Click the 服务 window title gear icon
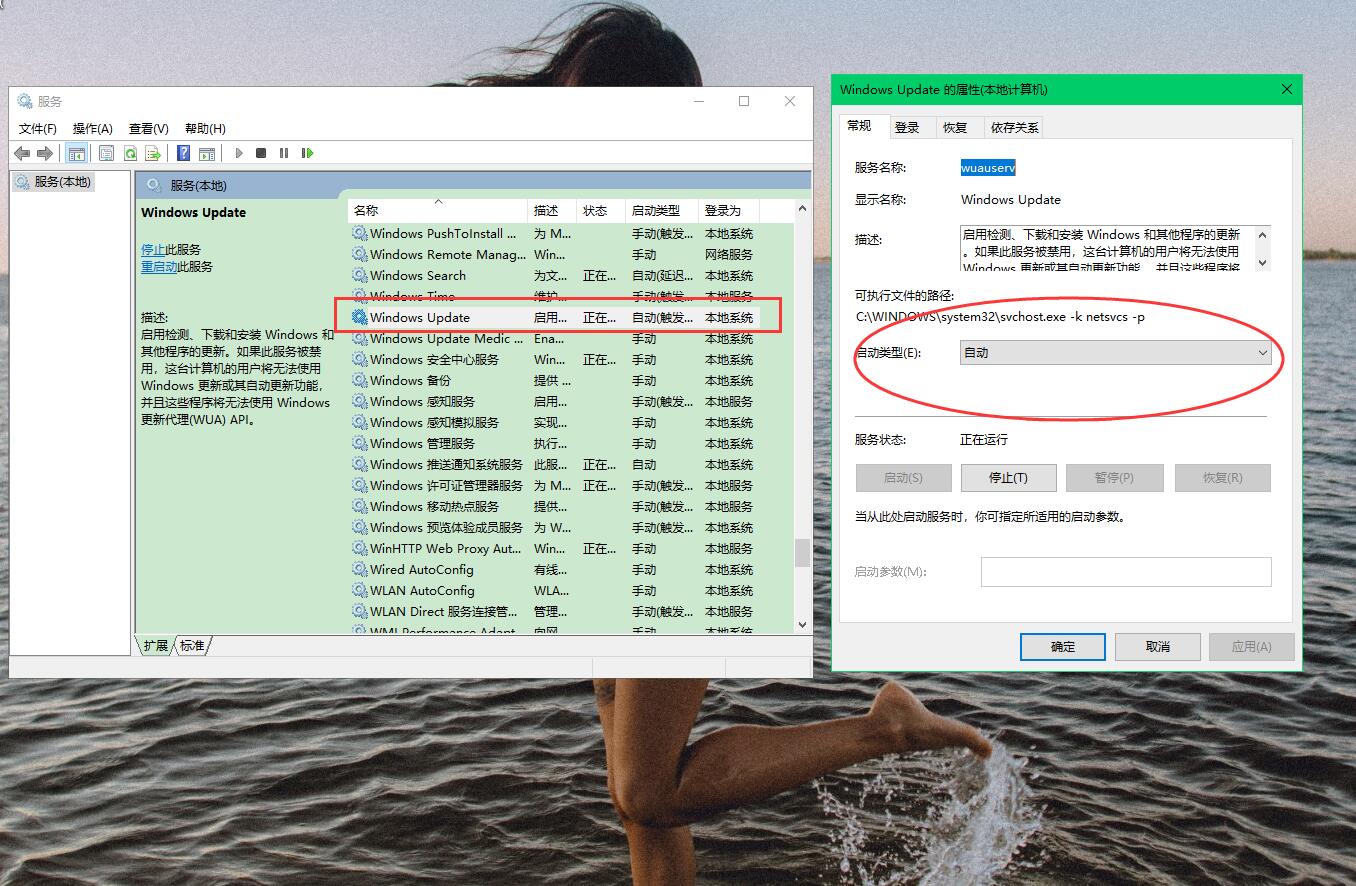The height and width of the screenshot is (886, 1356). point(25,101)
